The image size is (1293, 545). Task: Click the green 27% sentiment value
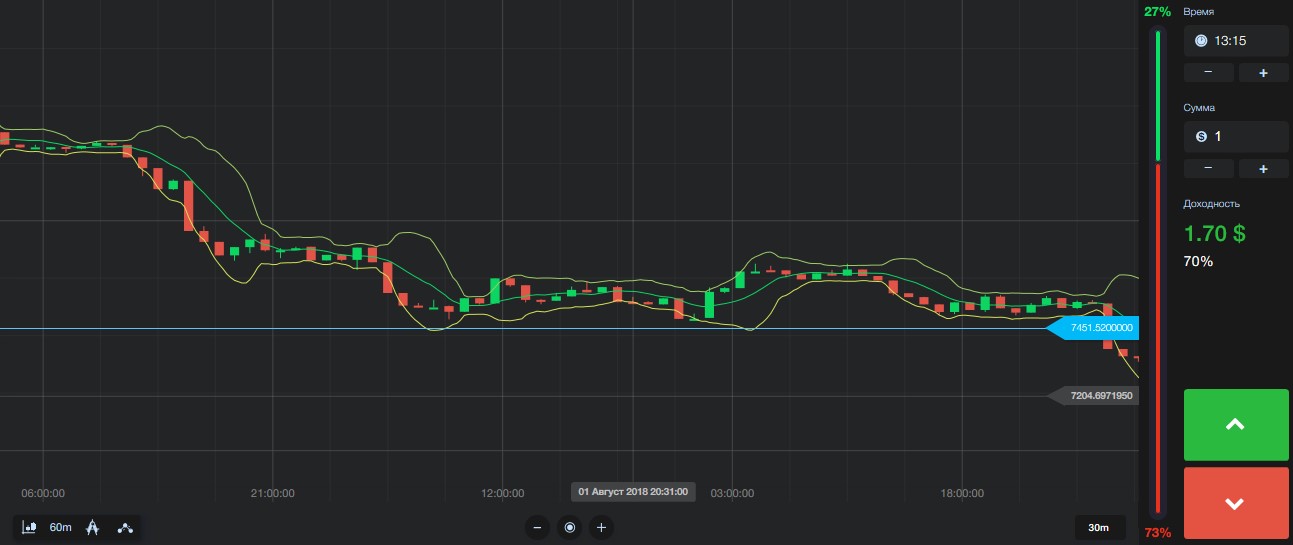pyautogui.click(x=1157, y=11)
